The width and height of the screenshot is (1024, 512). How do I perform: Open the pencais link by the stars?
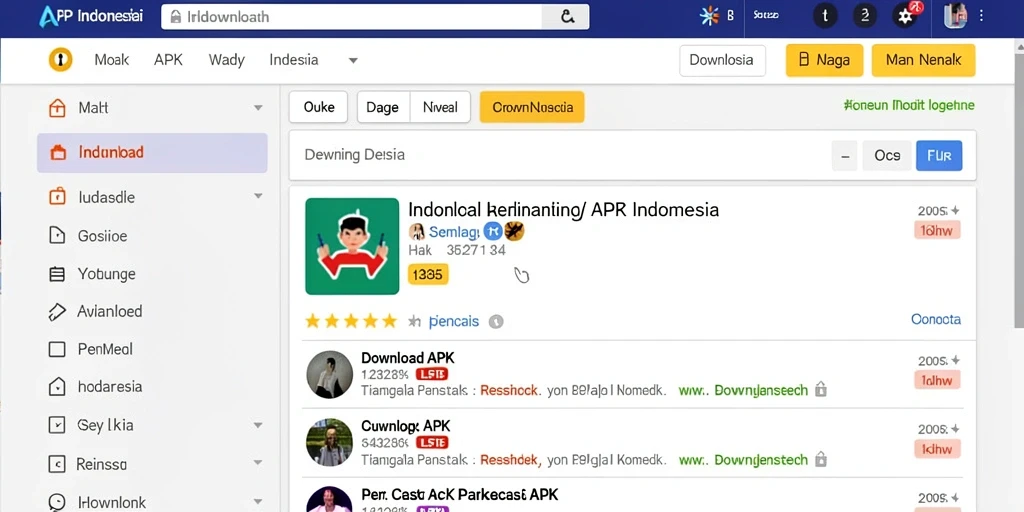454,321
